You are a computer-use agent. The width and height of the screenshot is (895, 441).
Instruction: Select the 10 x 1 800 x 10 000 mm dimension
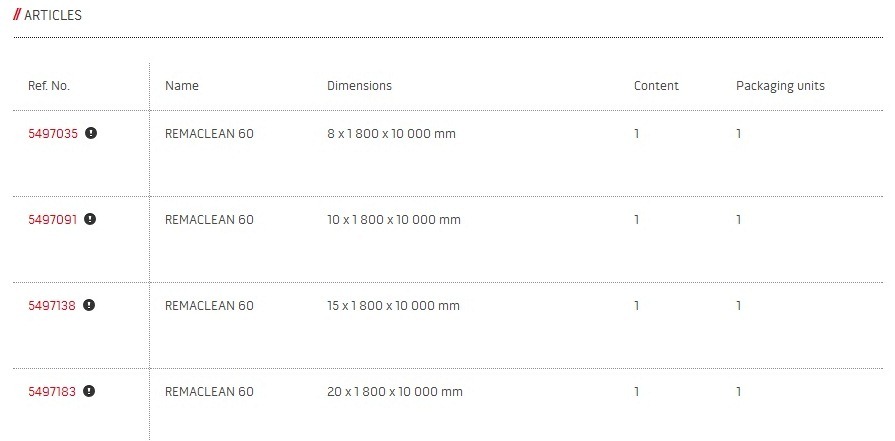pyautogui.click(x=394, y=220)
